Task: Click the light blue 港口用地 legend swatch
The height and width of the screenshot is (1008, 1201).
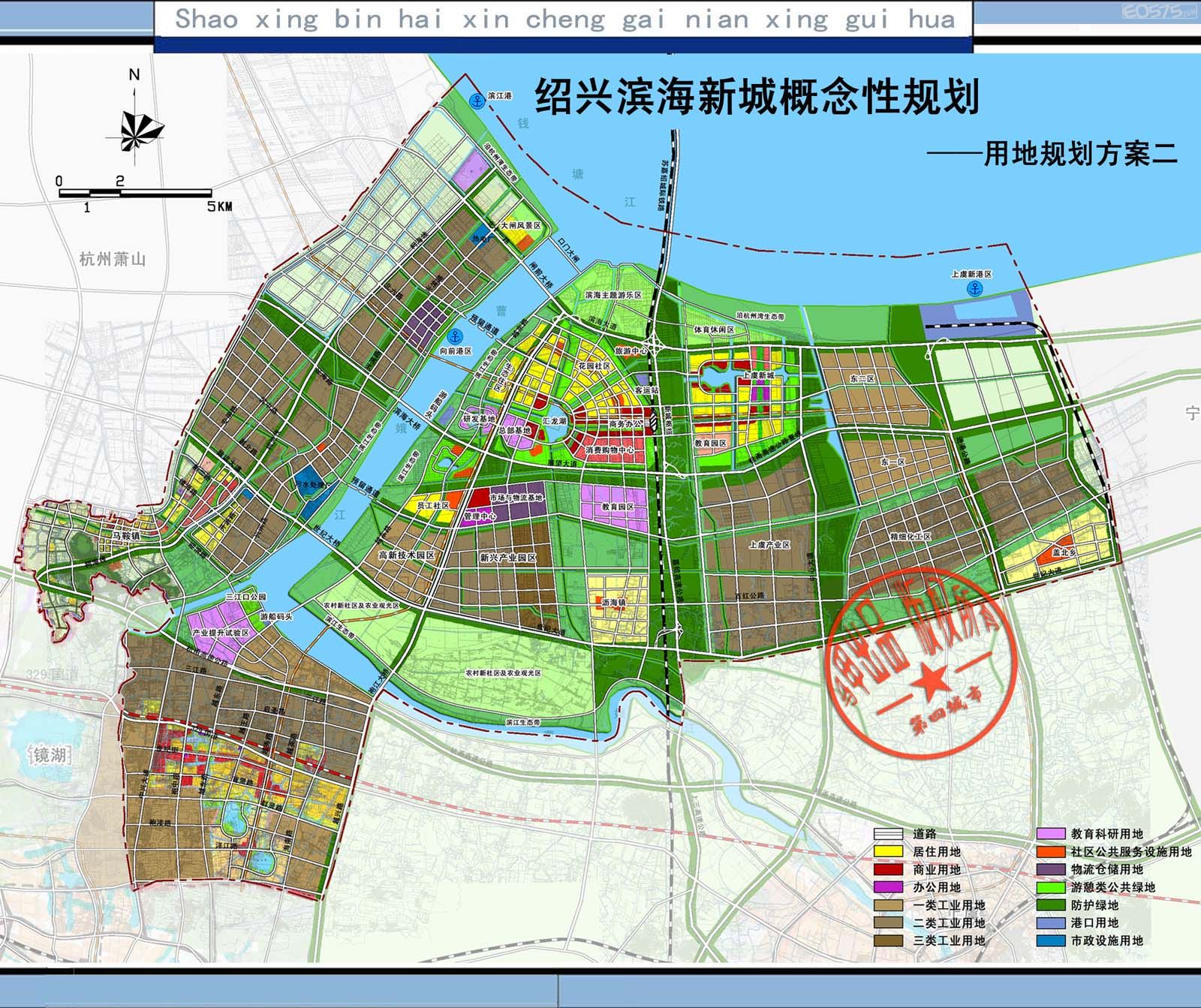Action: coord(1051,922)
